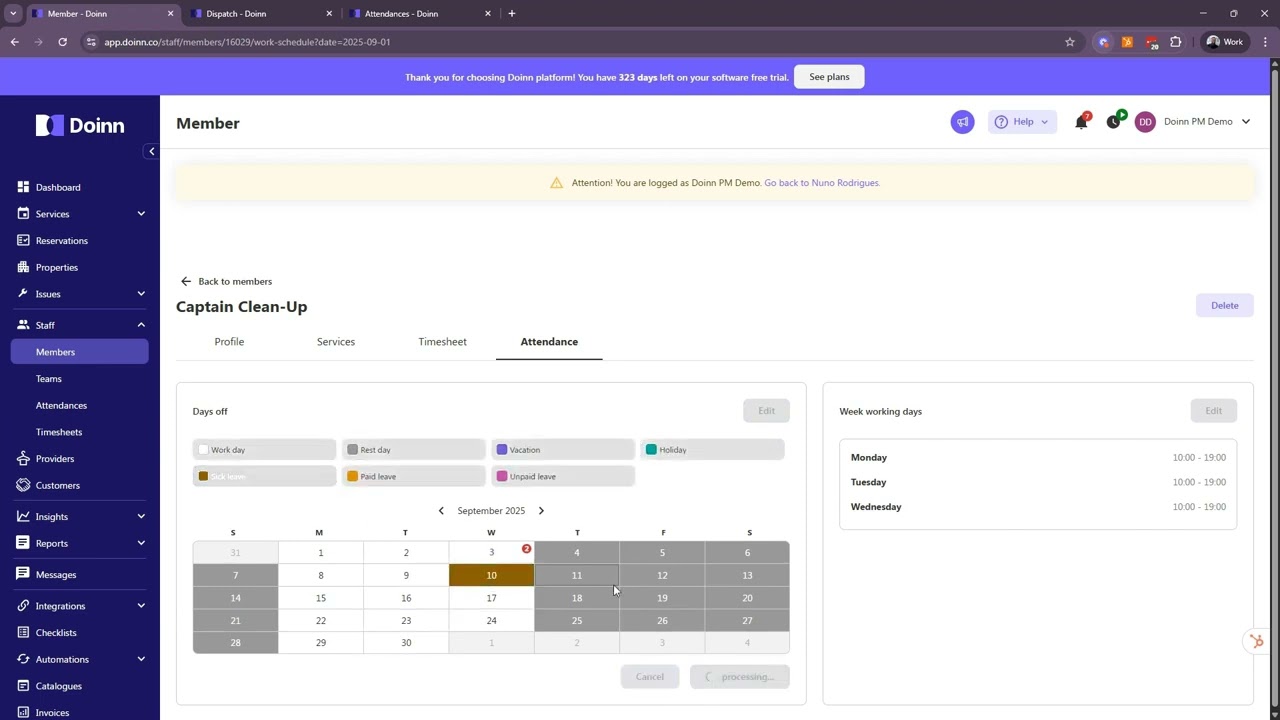Screen dimensions: 1280x720
Task: Click the Services sidebar icon
Action: coord(23,213)
